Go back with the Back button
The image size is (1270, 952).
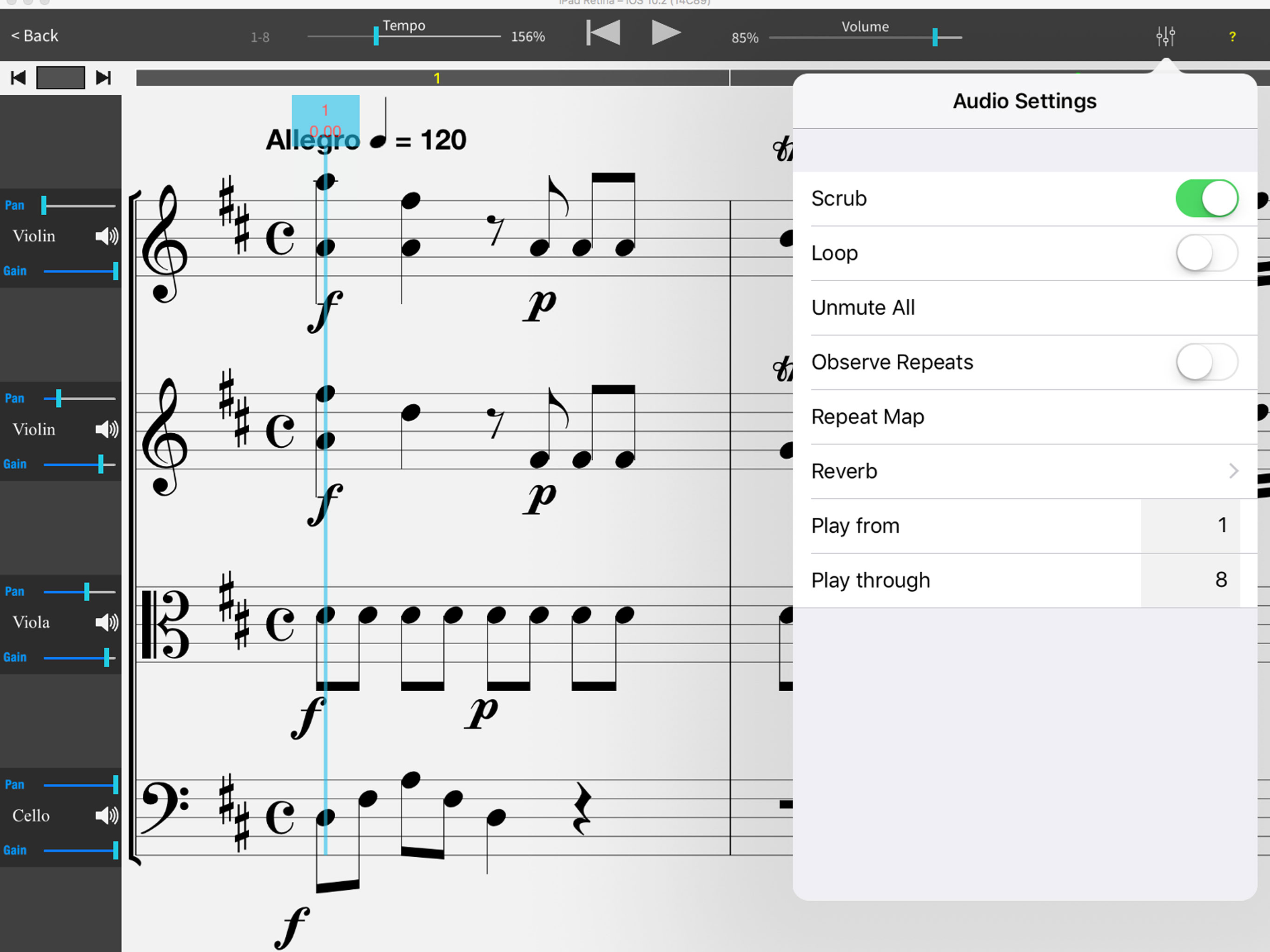[x=35, y=36]
